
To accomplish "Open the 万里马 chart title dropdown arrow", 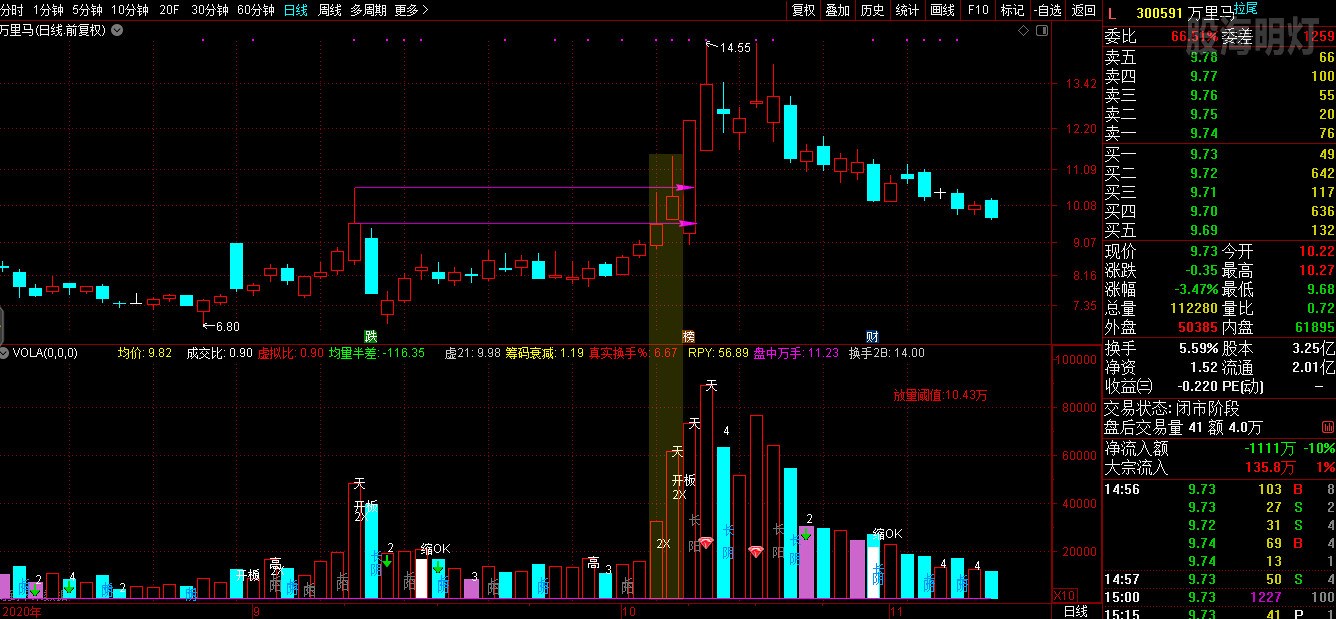I will (x=117, y=30).
